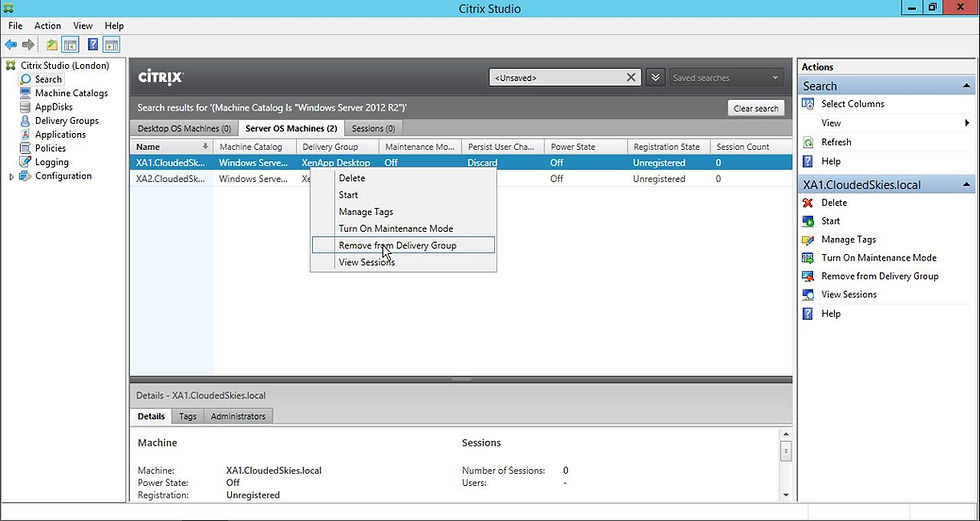Sort by the Name column header

tap(171, 147)
